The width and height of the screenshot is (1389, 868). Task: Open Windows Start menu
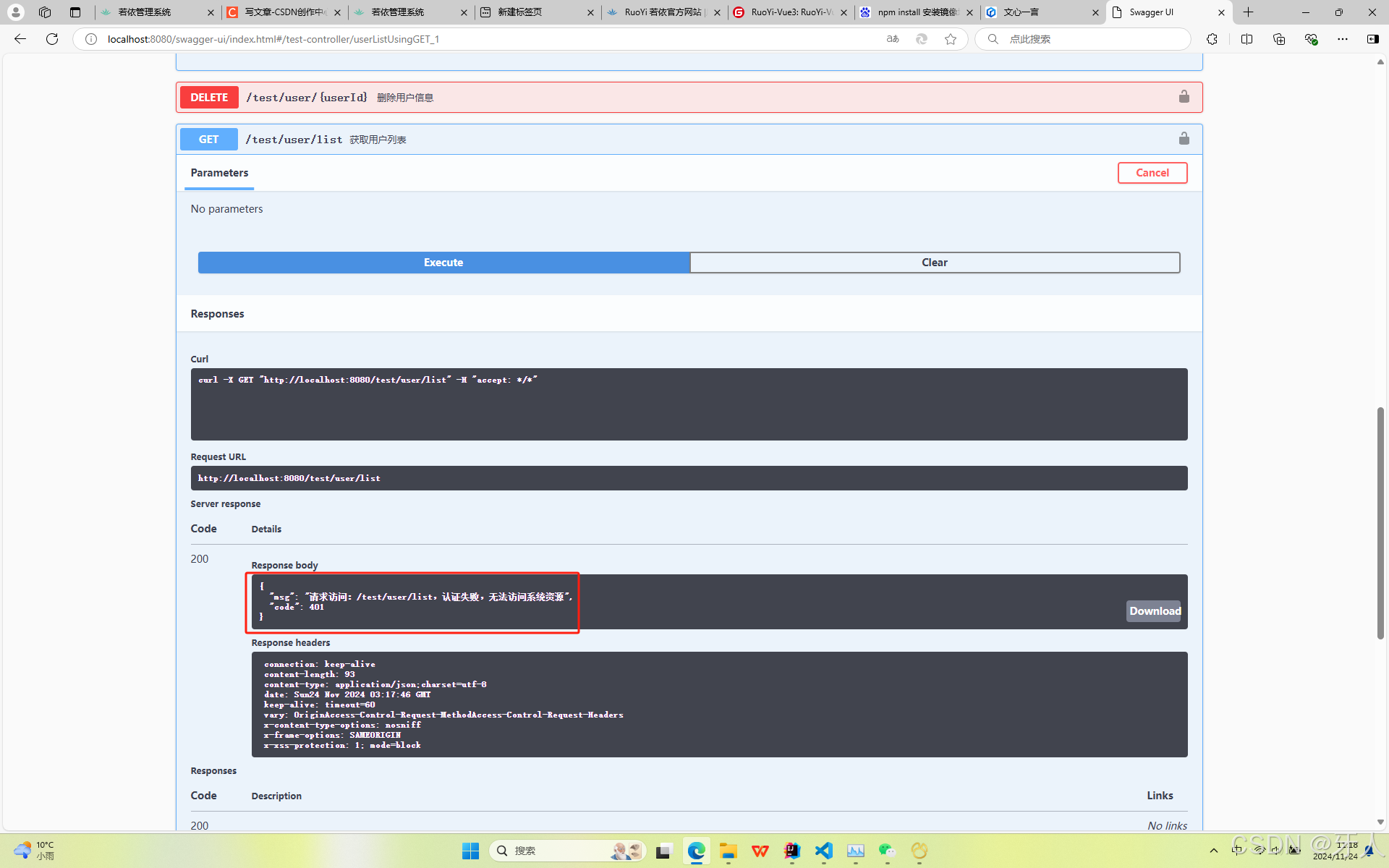click(x=470, y=851)
